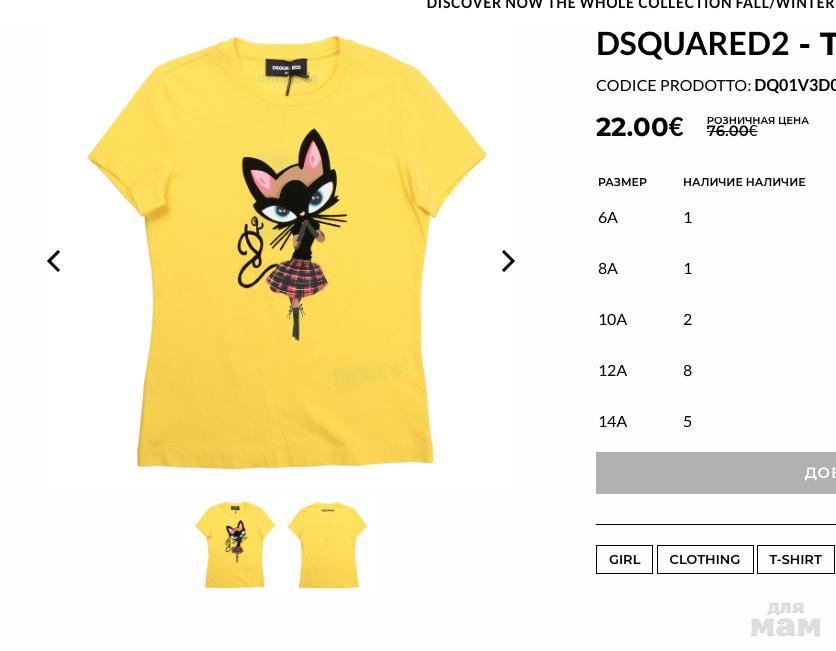Advance to next product image arrow
This screenshot has width=836, height=651.
pyautogui.click(x=508, y=261)
